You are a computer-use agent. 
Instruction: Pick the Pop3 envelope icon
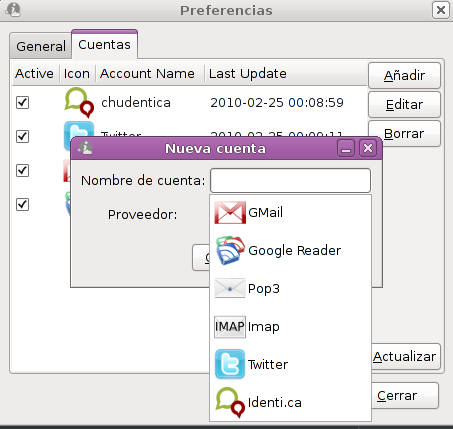230,288
